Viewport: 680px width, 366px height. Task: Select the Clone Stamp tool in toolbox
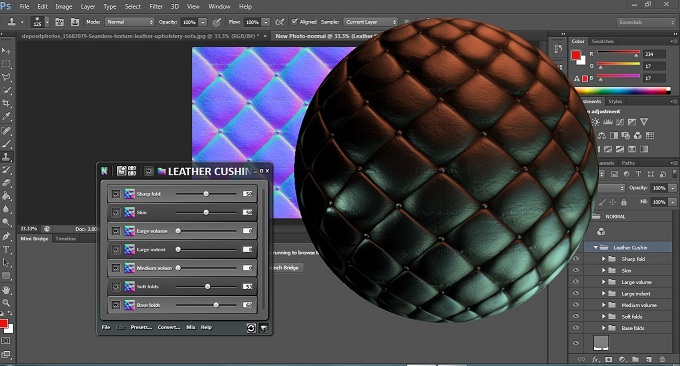(x=6, y=157)
